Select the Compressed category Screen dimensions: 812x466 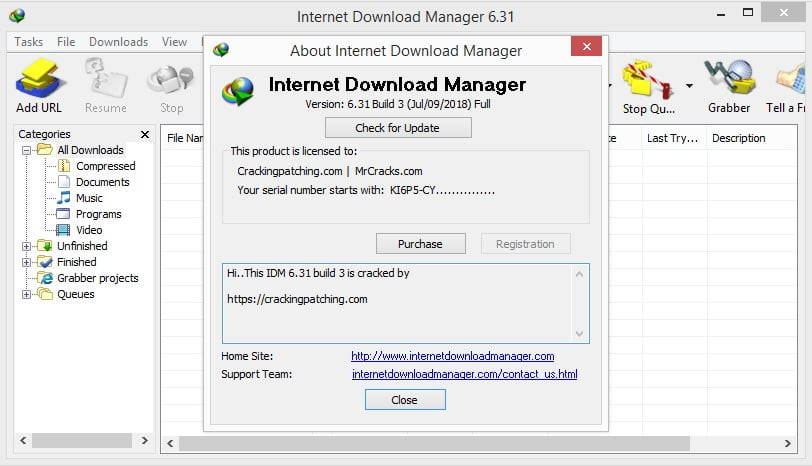click(106, 166)
